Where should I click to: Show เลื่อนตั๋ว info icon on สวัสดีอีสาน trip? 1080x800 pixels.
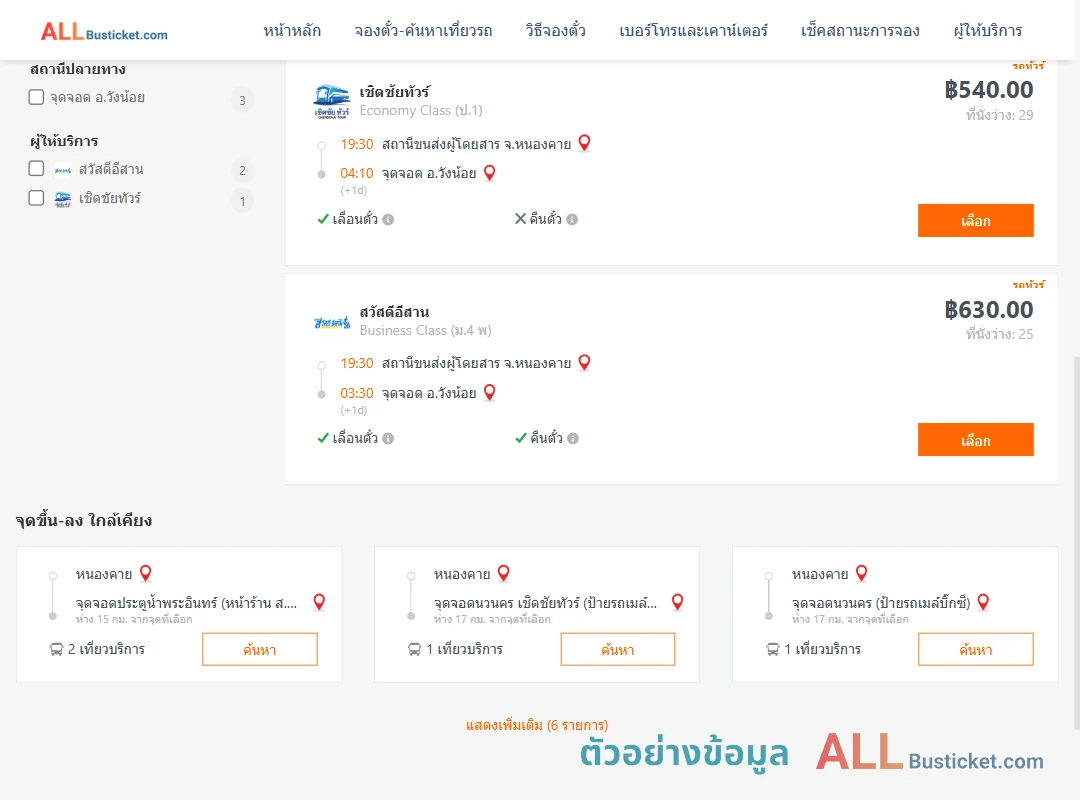[388, 439]
